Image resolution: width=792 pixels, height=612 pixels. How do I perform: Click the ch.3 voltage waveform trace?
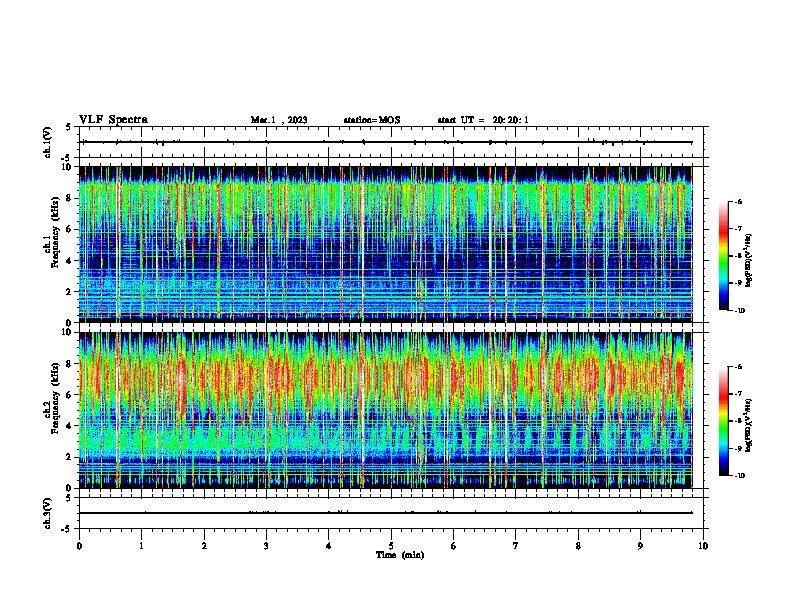385,513
